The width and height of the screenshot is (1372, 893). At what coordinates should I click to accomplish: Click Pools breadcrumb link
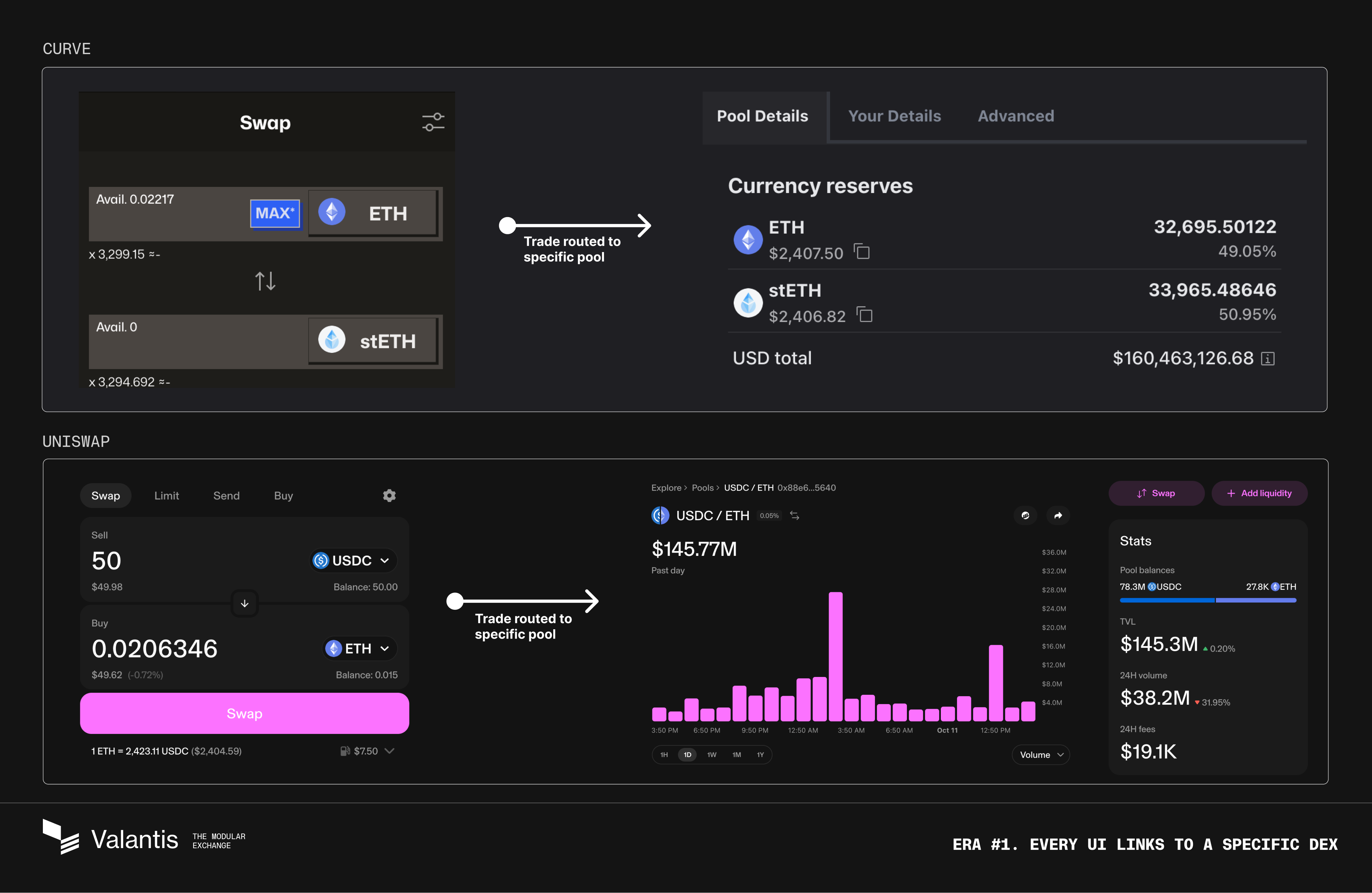(x=702, y=488)
